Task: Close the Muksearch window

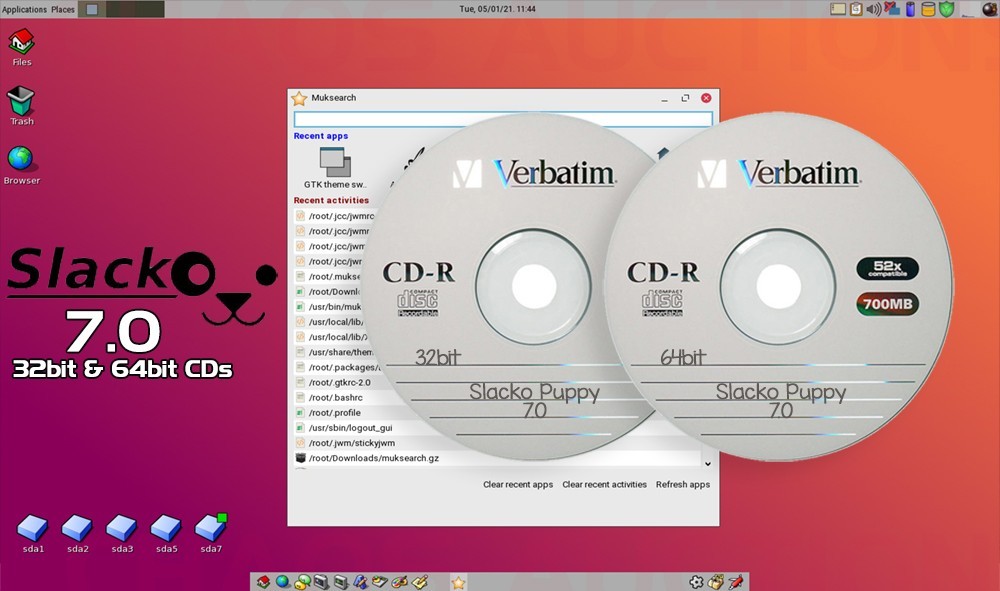Action: pyautogui.click(x=706, y=98)
